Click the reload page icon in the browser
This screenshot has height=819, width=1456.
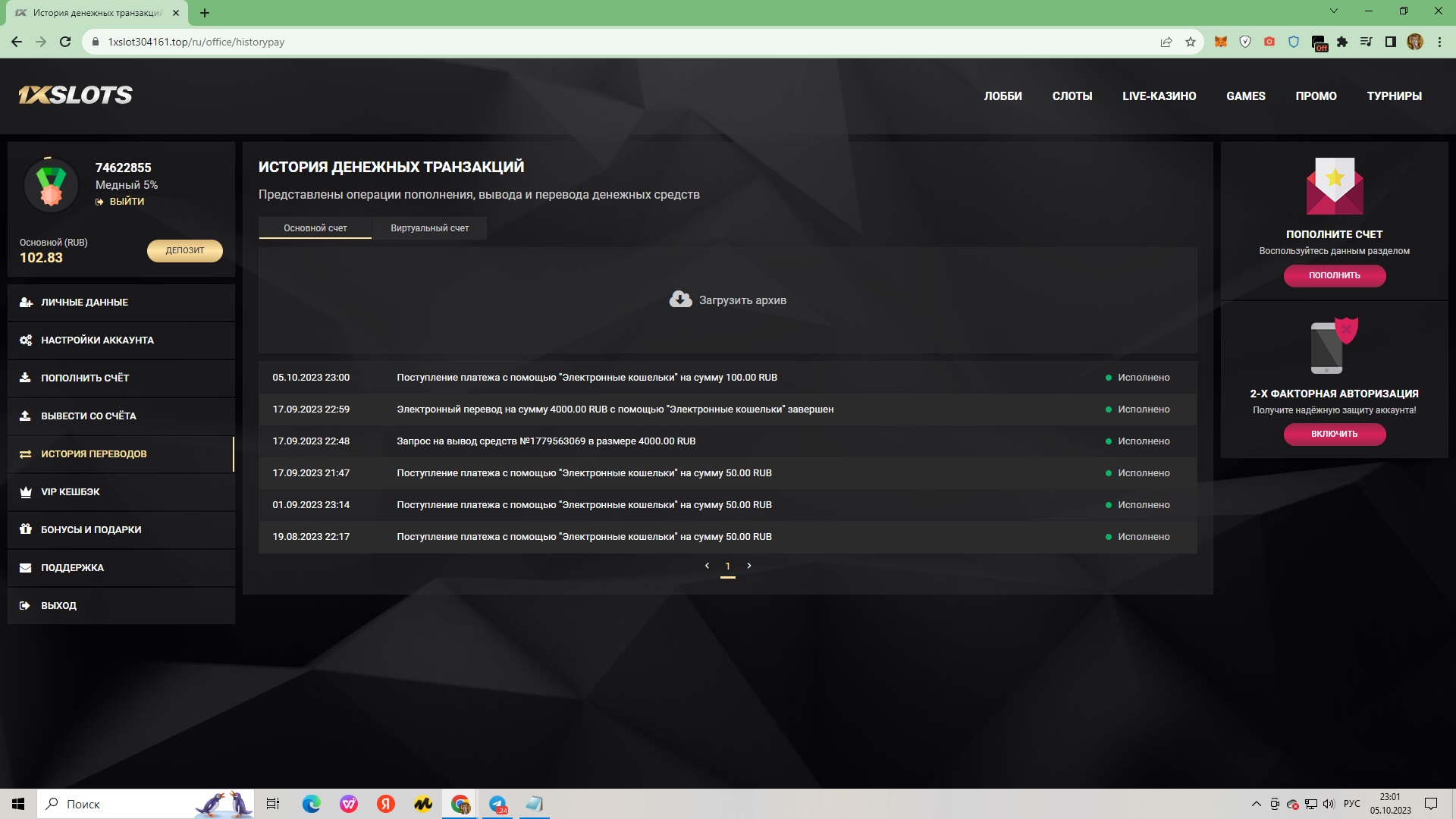[65, 42]
